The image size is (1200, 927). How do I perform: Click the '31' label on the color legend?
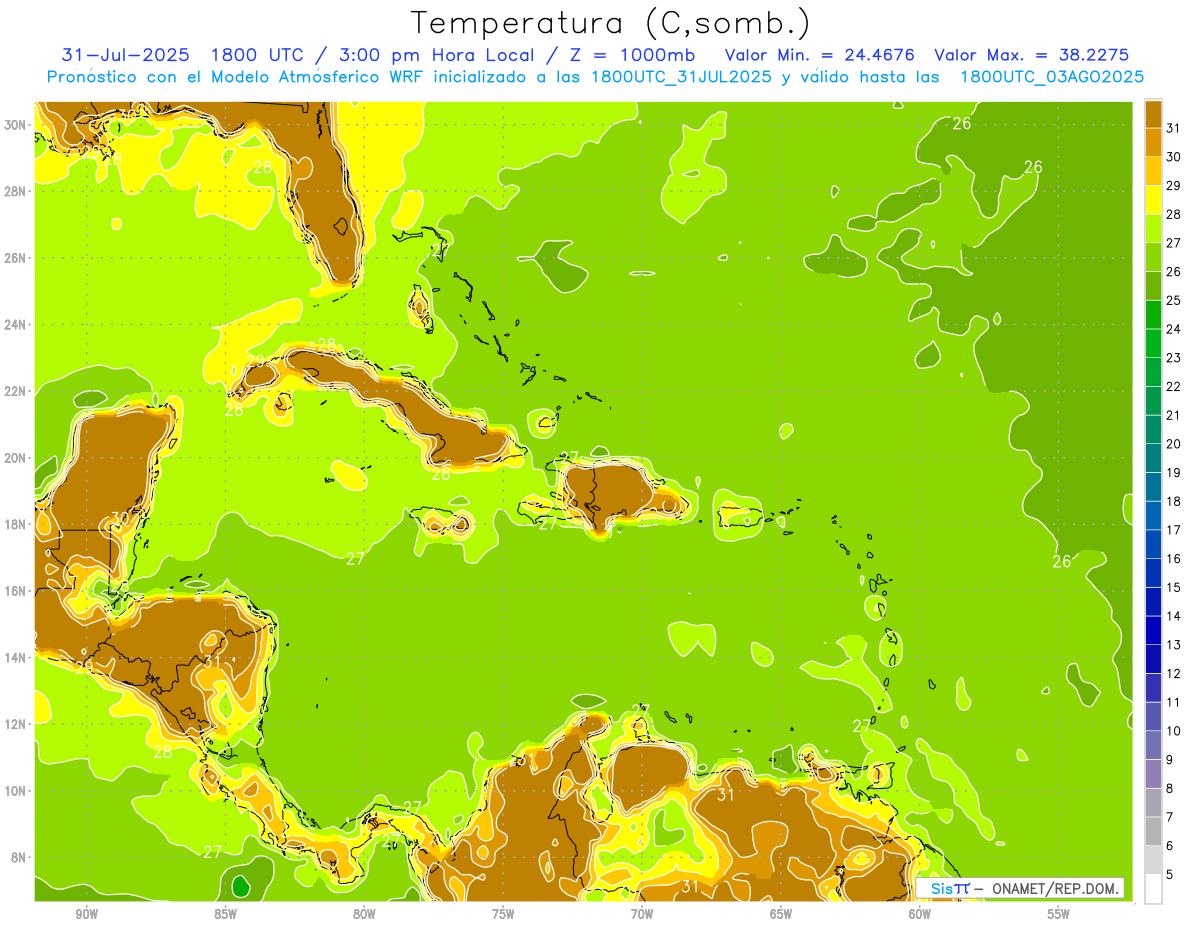point(1174,128)
